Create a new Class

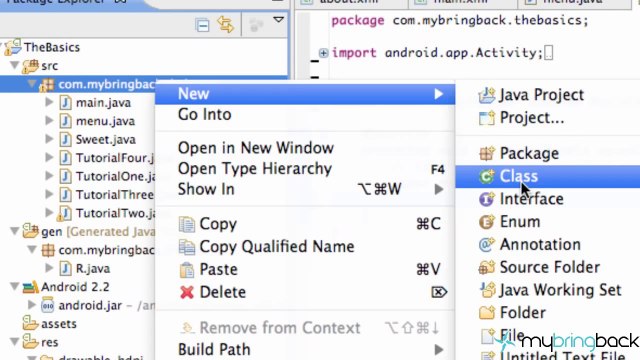pyautogui.click(x=548, y=176)
